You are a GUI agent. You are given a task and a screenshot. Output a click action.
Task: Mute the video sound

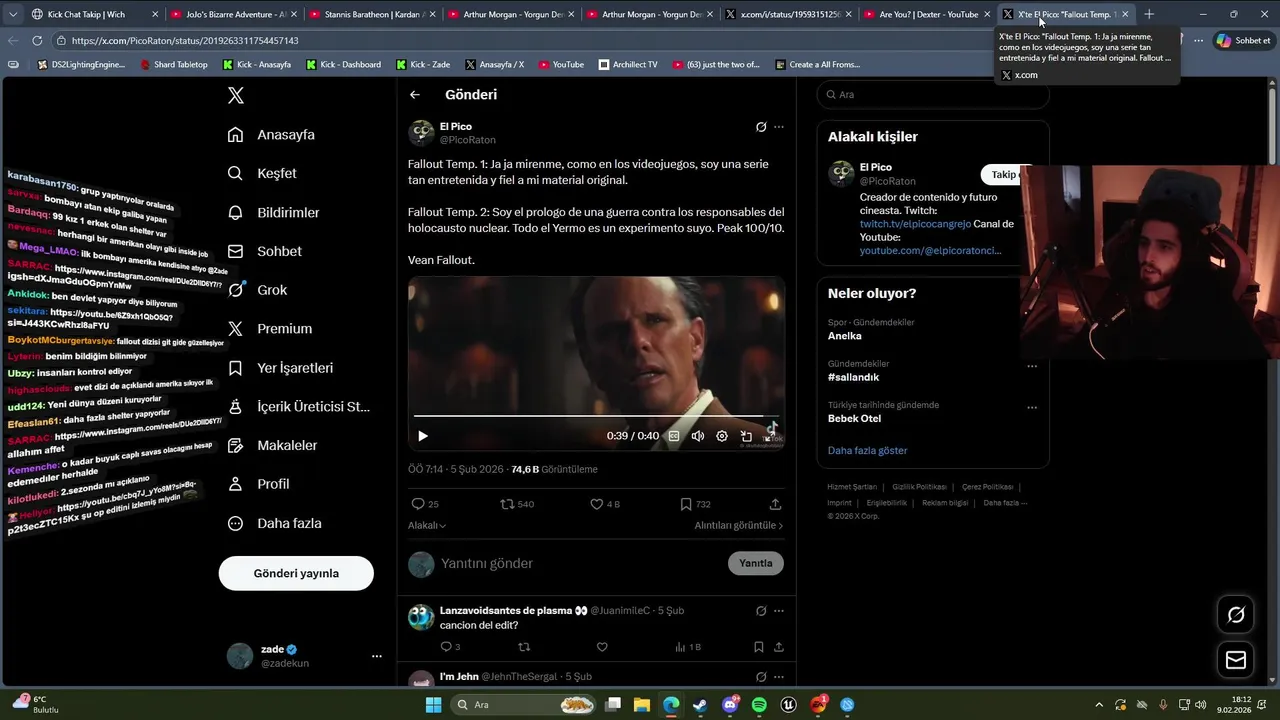click(x=698, y=436)
